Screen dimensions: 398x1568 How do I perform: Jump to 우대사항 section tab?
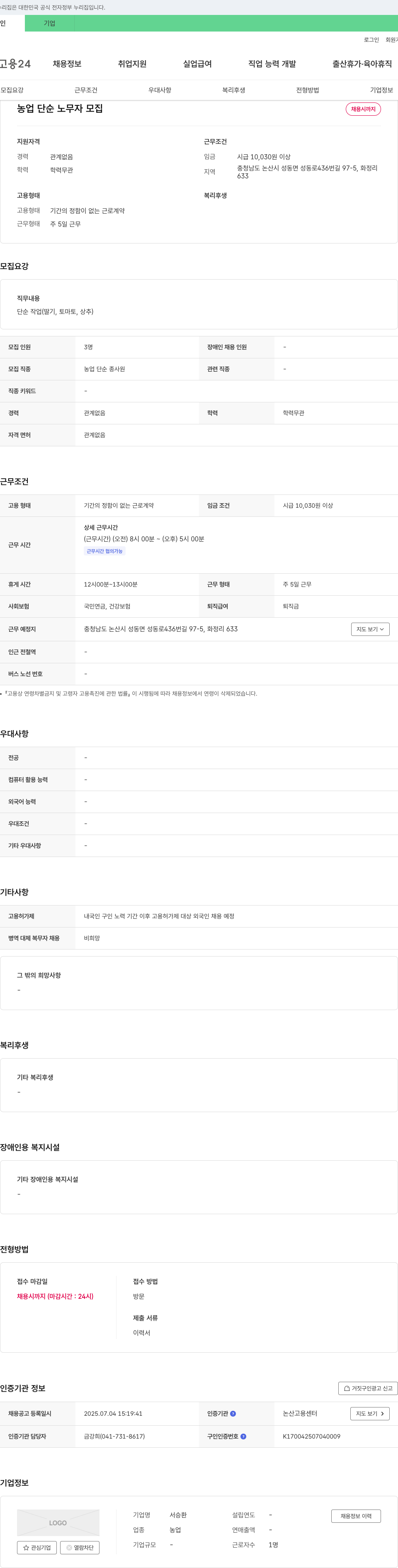tap(160, 90)
